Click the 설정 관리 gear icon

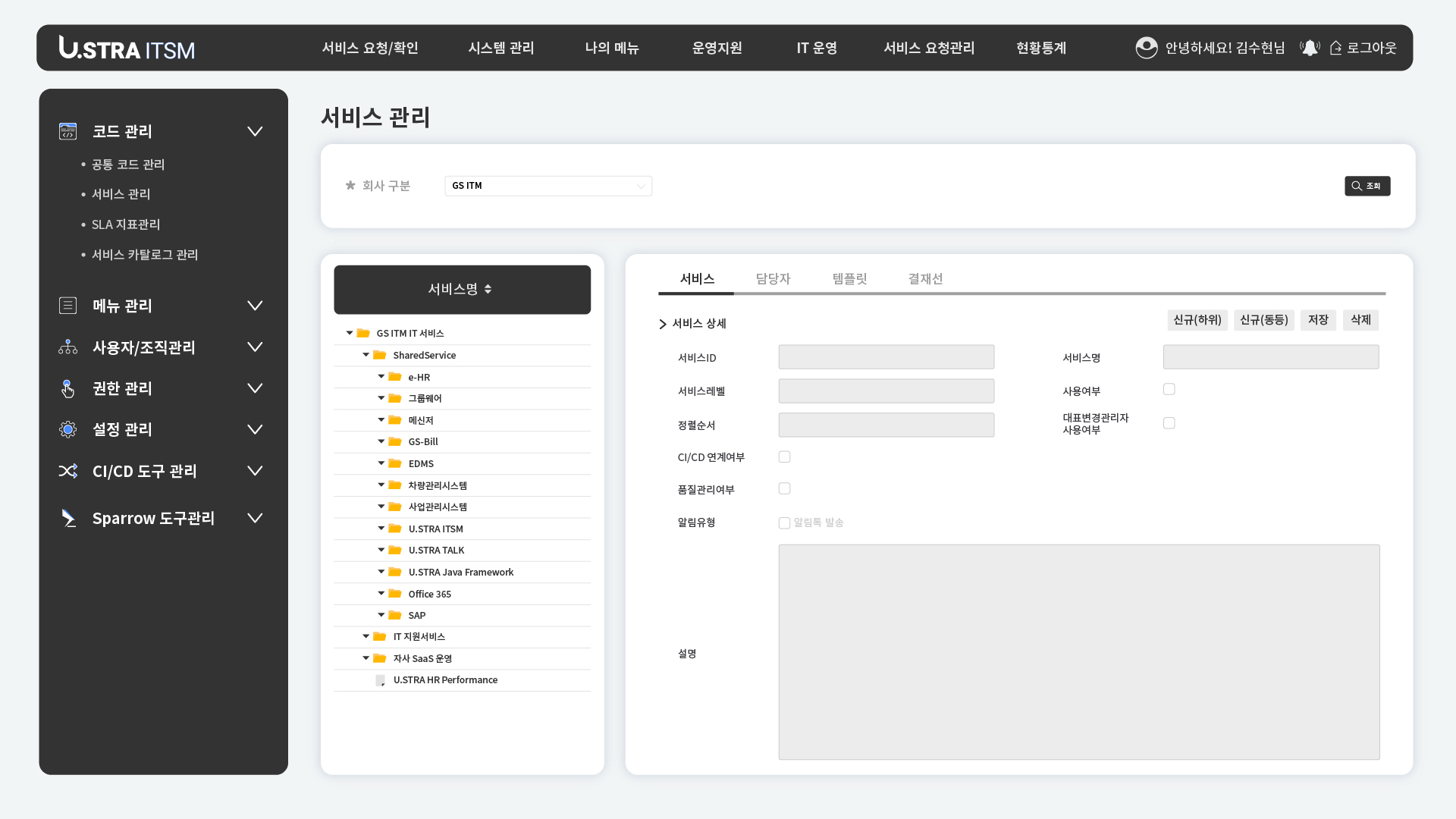pyautogui.click(x=67, y=429)
